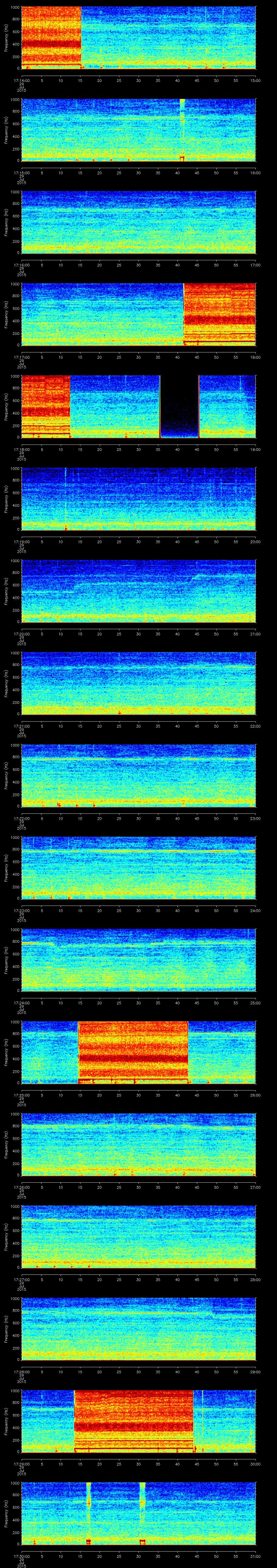Click the loud red burst in the 17:25:00 spectrogram
This screenshot has height=1568, width=277.
pos(133,1052)
